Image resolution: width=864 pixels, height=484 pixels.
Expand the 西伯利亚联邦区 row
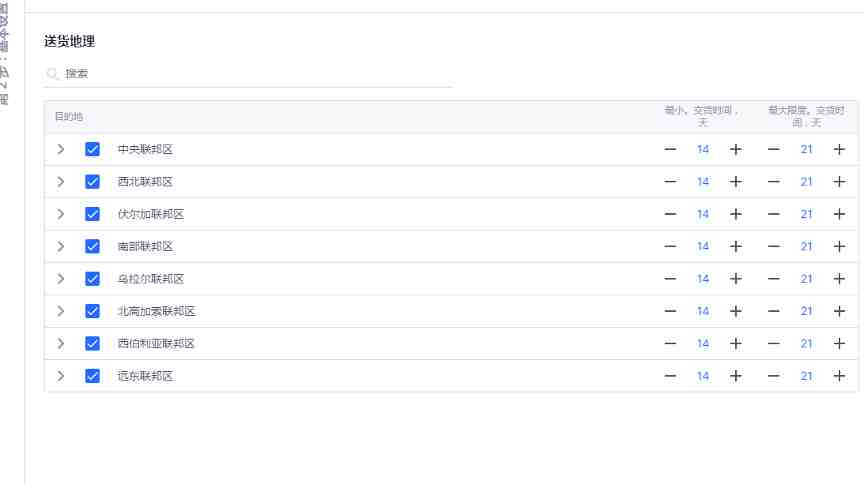coord(61,343)
